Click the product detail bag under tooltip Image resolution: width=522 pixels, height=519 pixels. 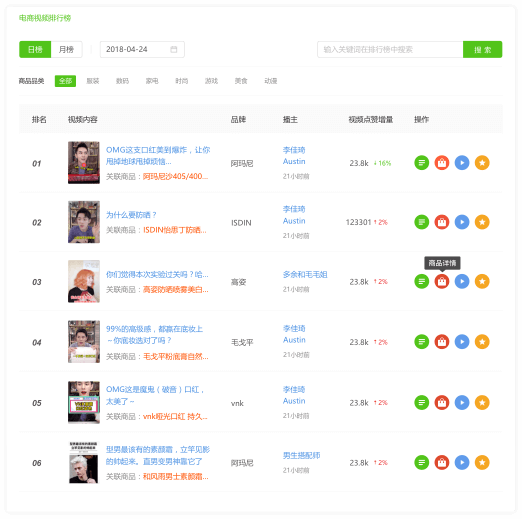442,281
